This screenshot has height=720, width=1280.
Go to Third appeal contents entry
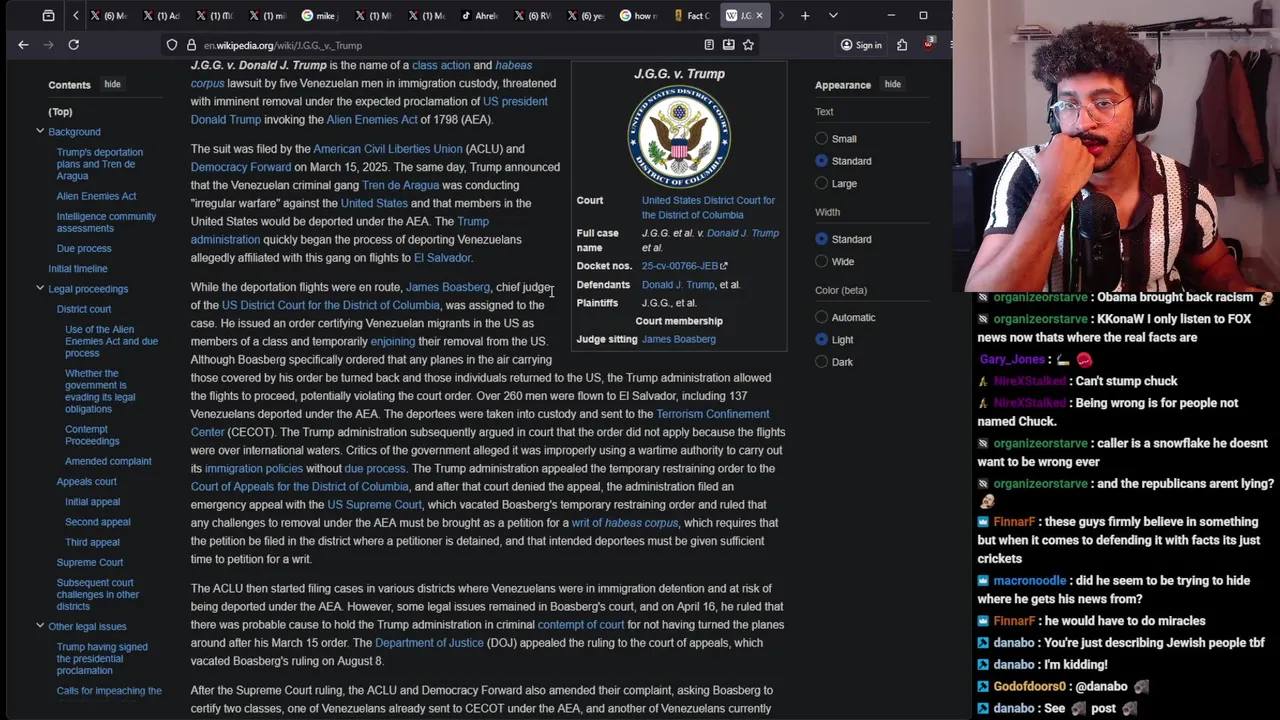[92, 543]
